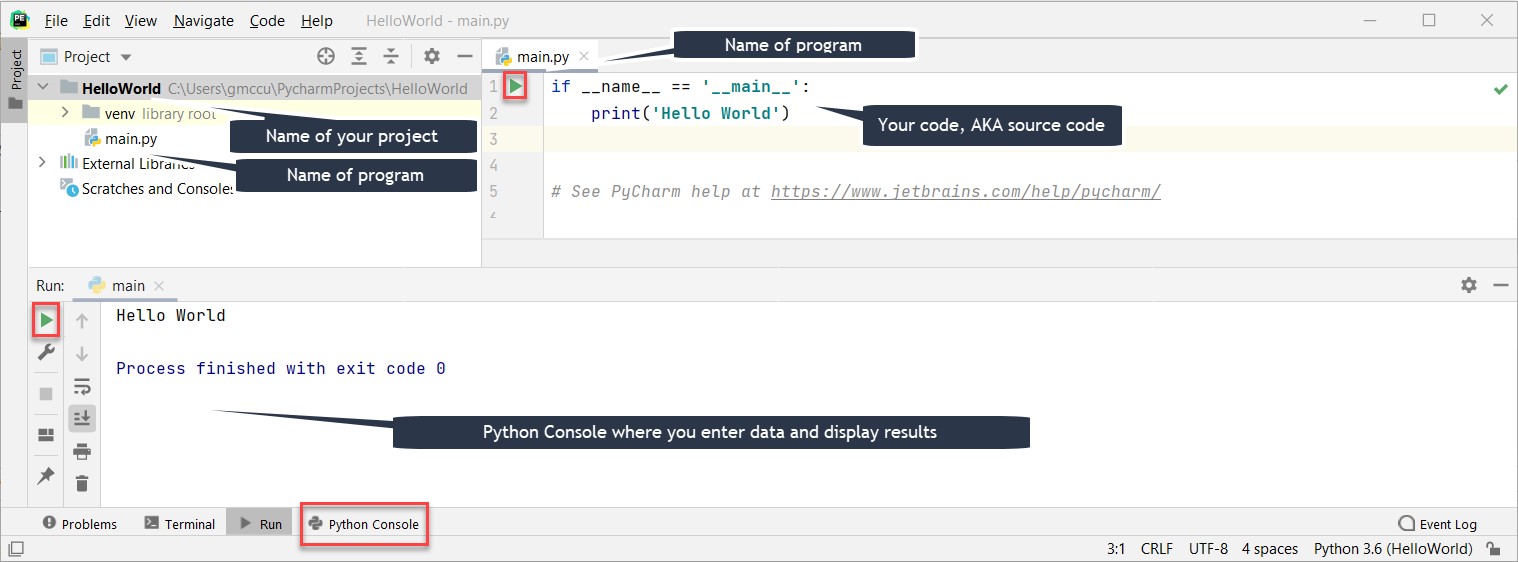Open jetbrains.com/help/pycharm link in editor
Viewport: 1518px width, 562px height.
click(x=965, y=191)
